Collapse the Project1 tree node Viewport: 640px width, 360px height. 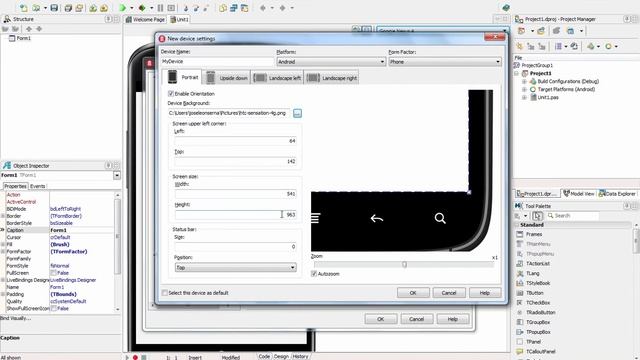click(517, 73)
